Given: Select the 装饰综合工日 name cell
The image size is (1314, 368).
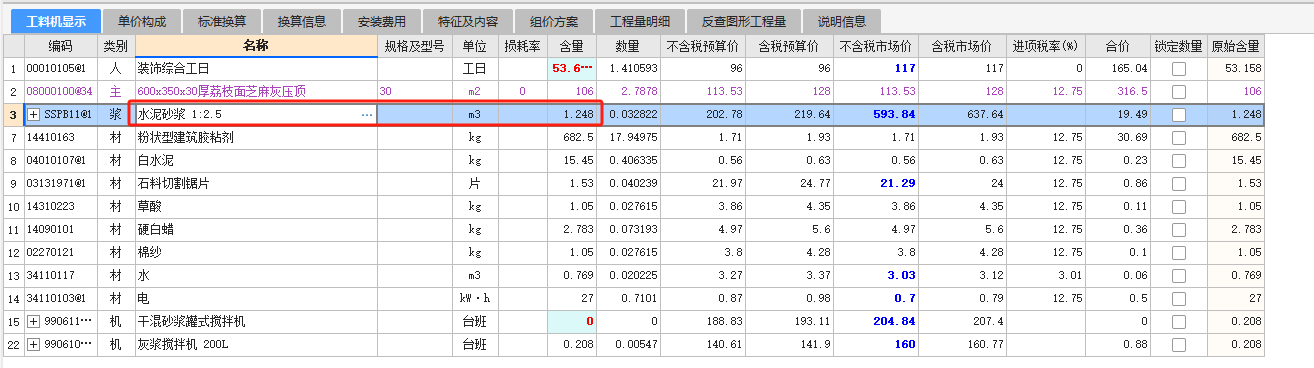Looking at the screenshot, I should tap(256, 68).
